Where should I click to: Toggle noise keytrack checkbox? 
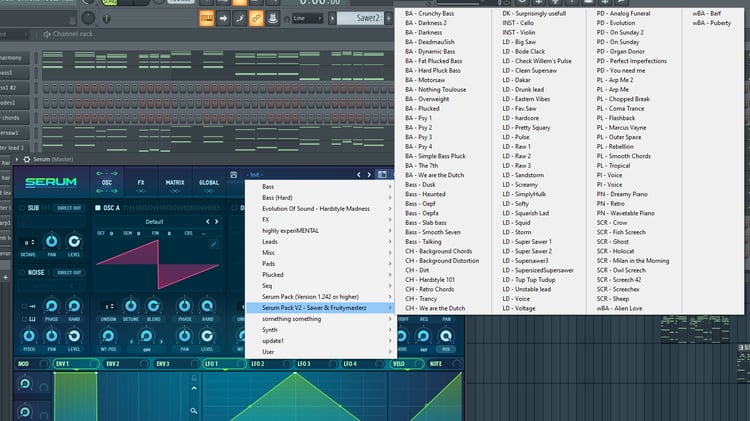(24, 319)
